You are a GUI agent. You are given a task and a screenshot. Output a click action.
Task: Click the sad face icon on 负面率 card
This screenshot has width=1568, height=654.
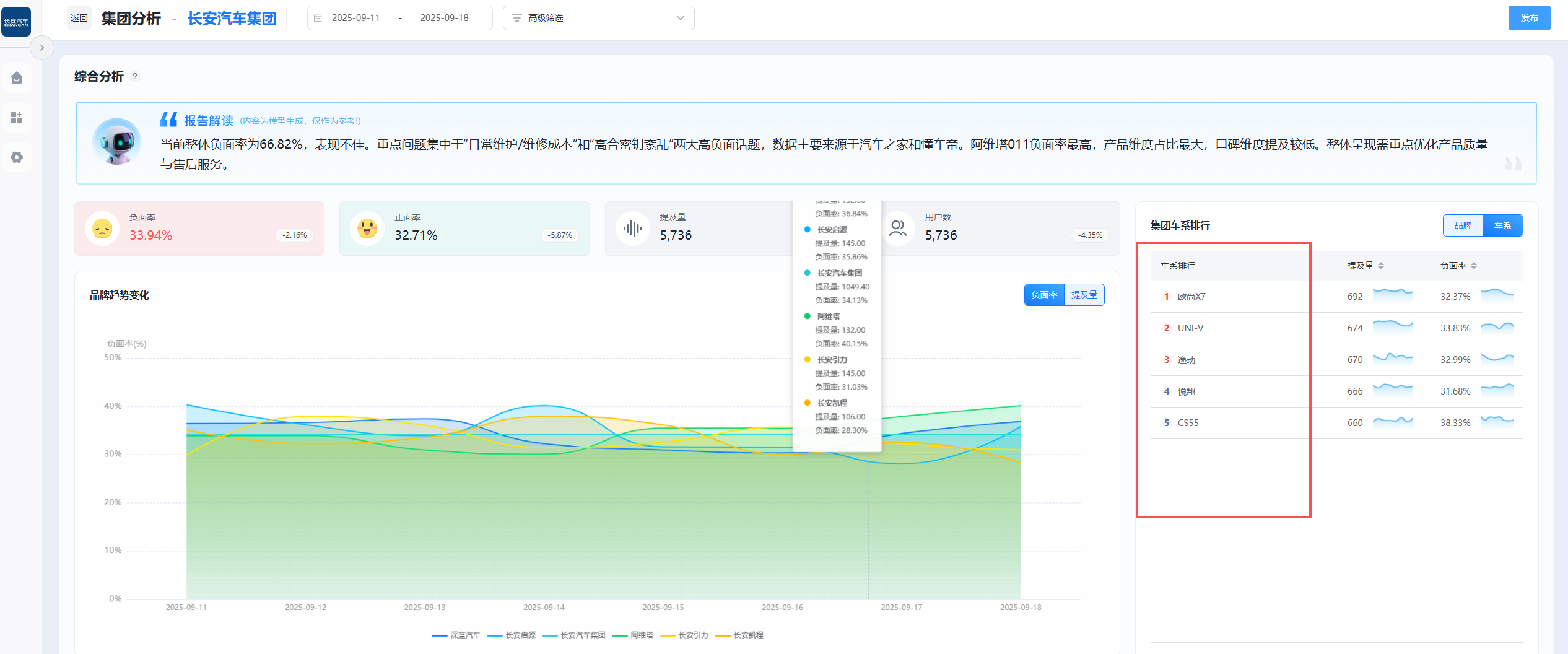point(102,229)
